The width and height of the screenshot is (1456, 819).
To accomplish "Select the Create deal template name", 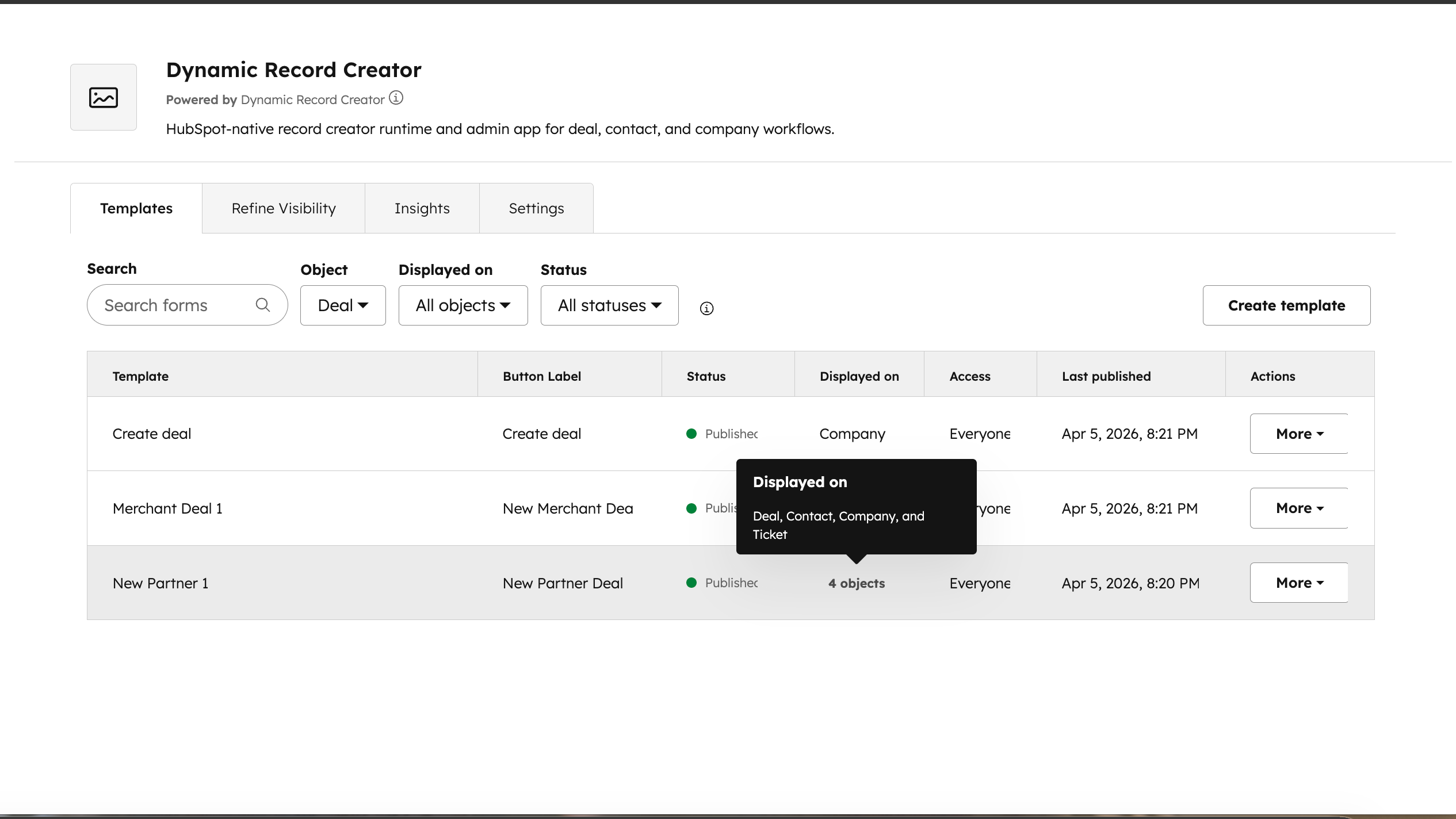I will click(x=152, y=434).
